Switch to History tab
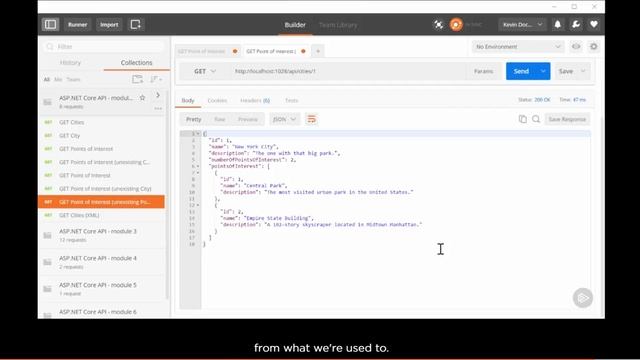The image size is (640, 360). pyautogui.click(x=70, y=62)
